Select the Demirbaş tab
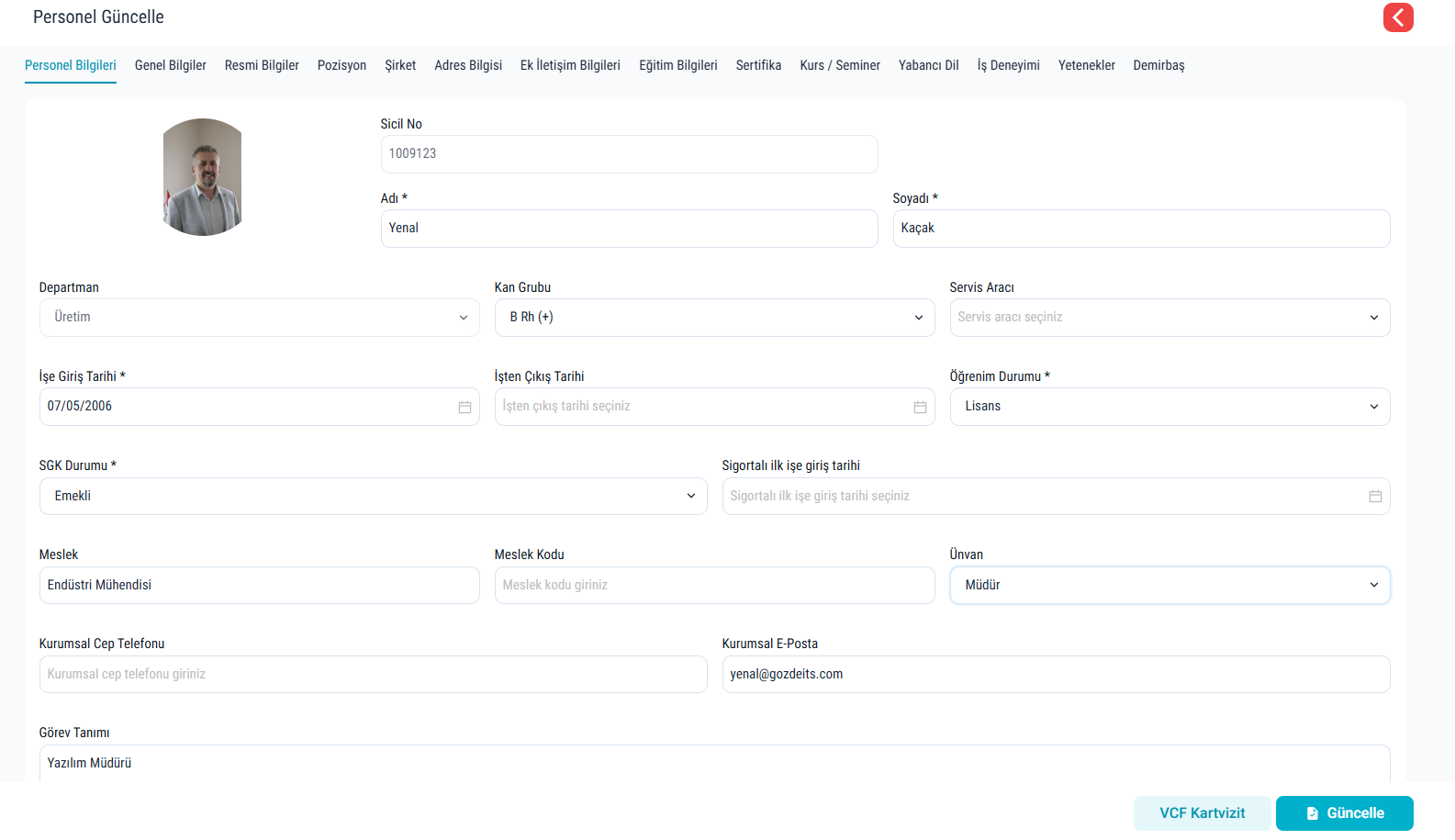The image size is (1455, 840). (1158, 65)
